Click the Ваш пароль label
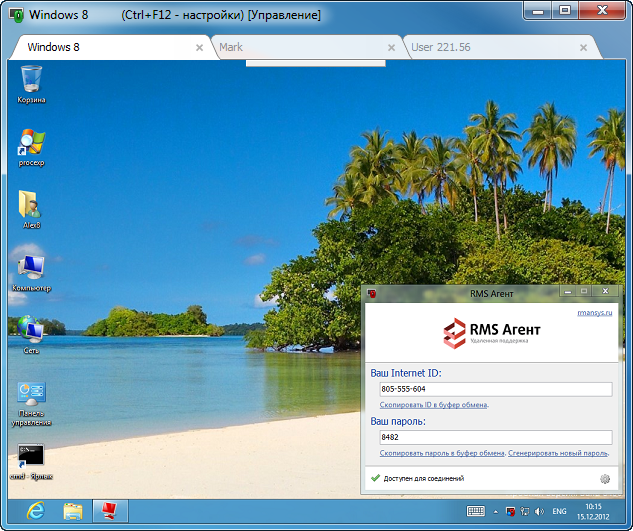 point(398,422)
